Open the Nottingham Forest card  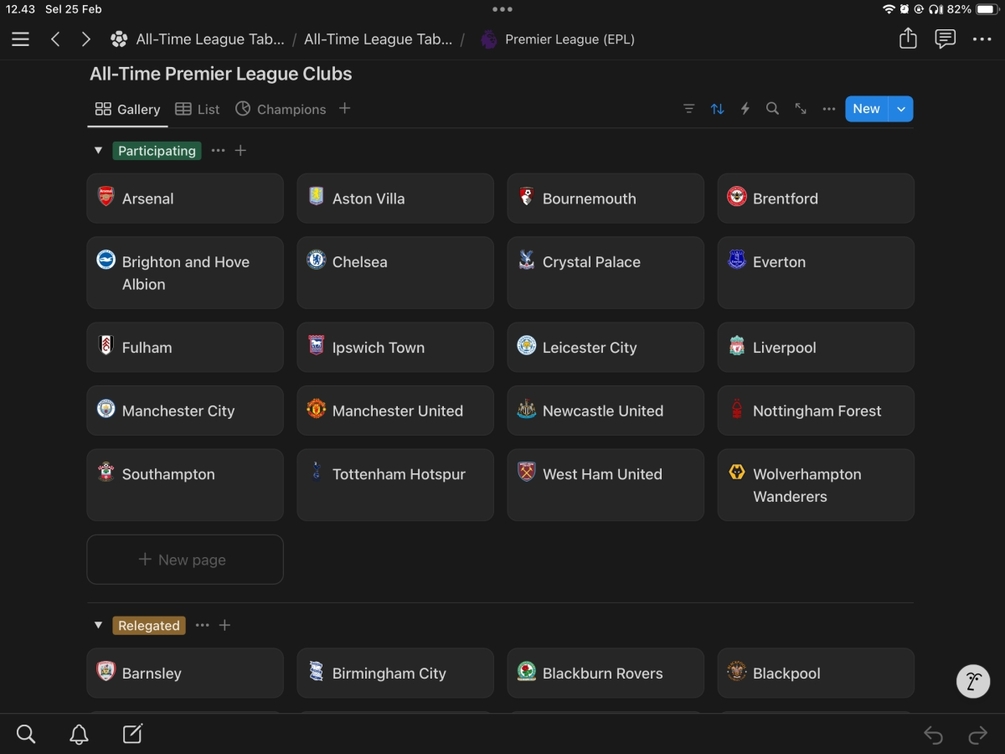click(815, 410)
